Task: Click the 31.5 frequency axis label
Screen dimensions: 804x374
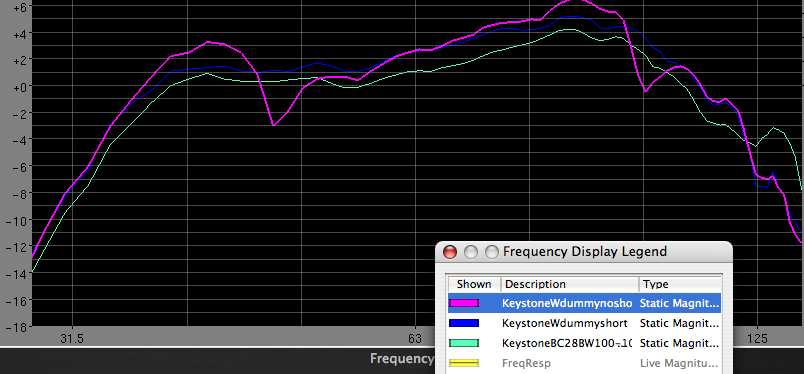Action: click(x=72, y=339)
